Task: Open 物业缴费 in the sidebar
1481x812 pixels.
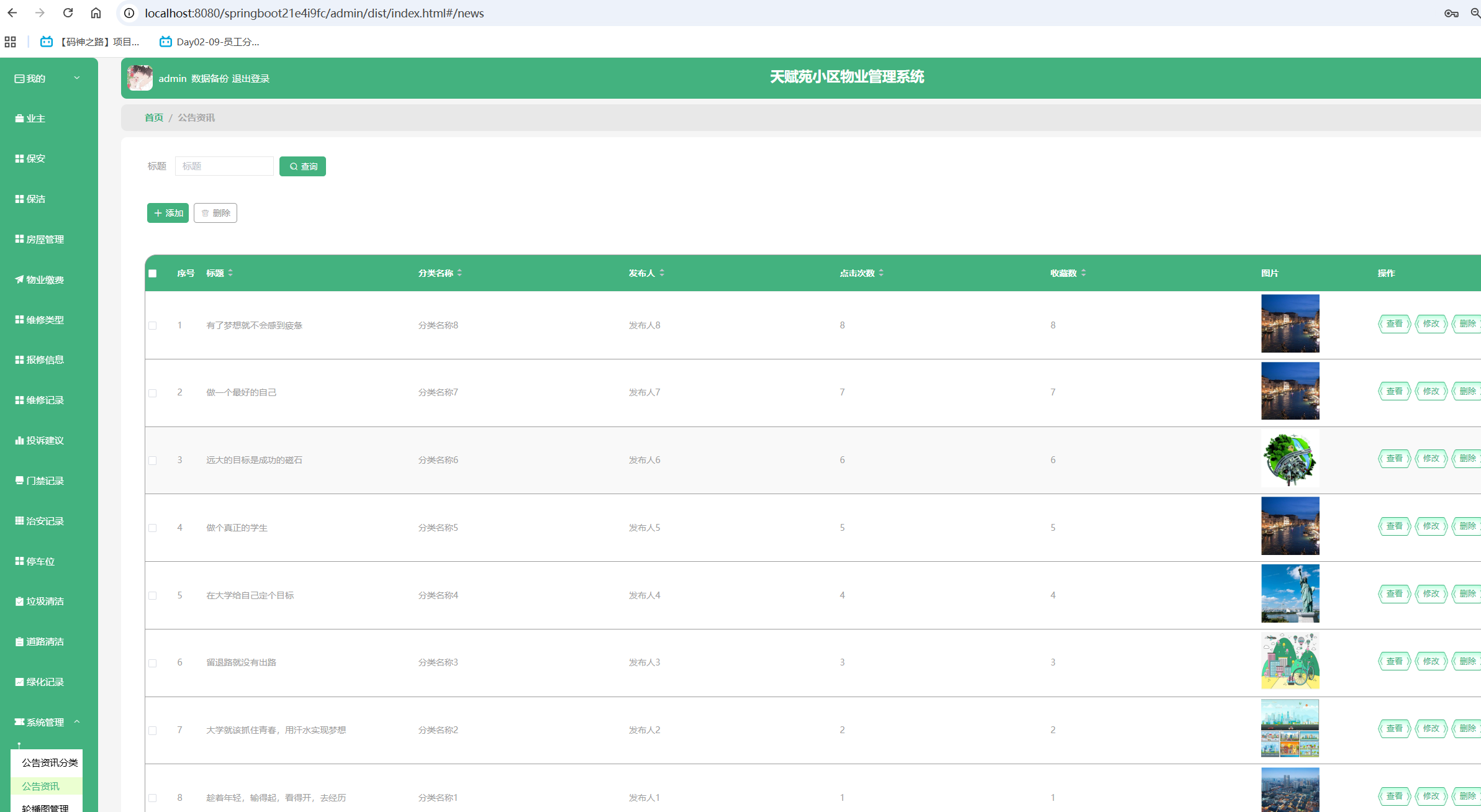Action: click(45, 280)
